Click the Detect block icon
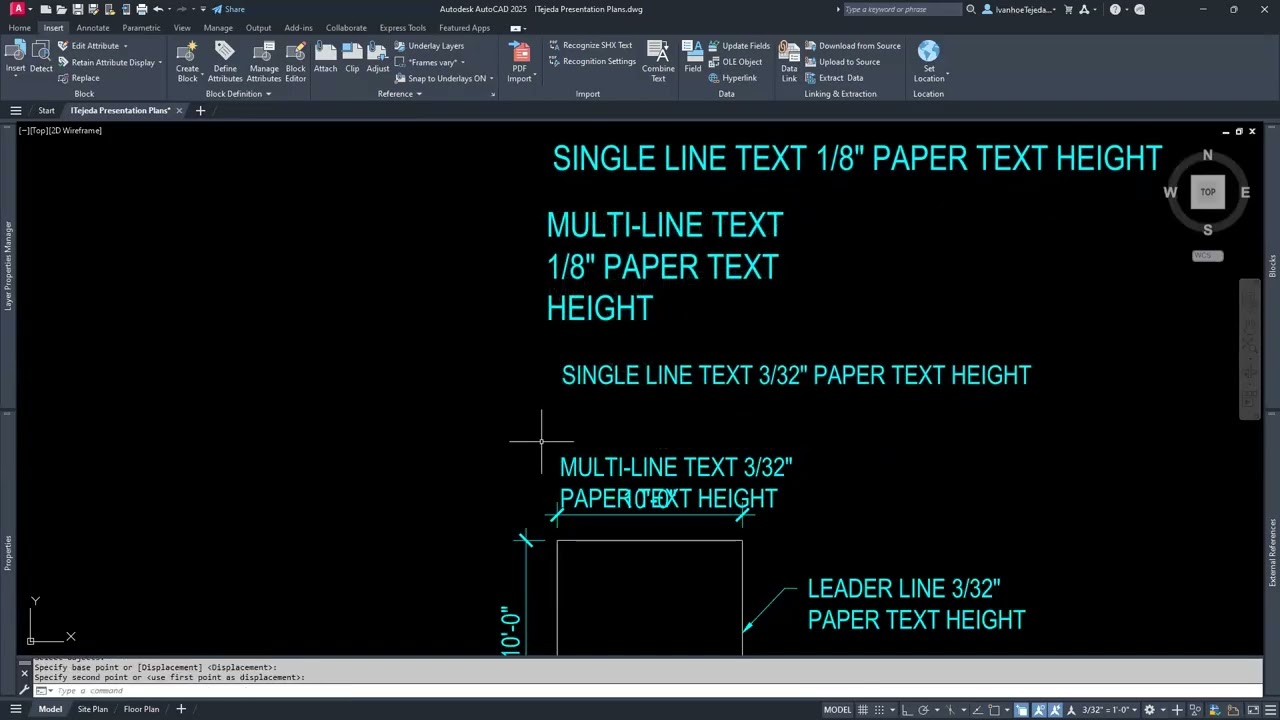 tap(41, 56)
